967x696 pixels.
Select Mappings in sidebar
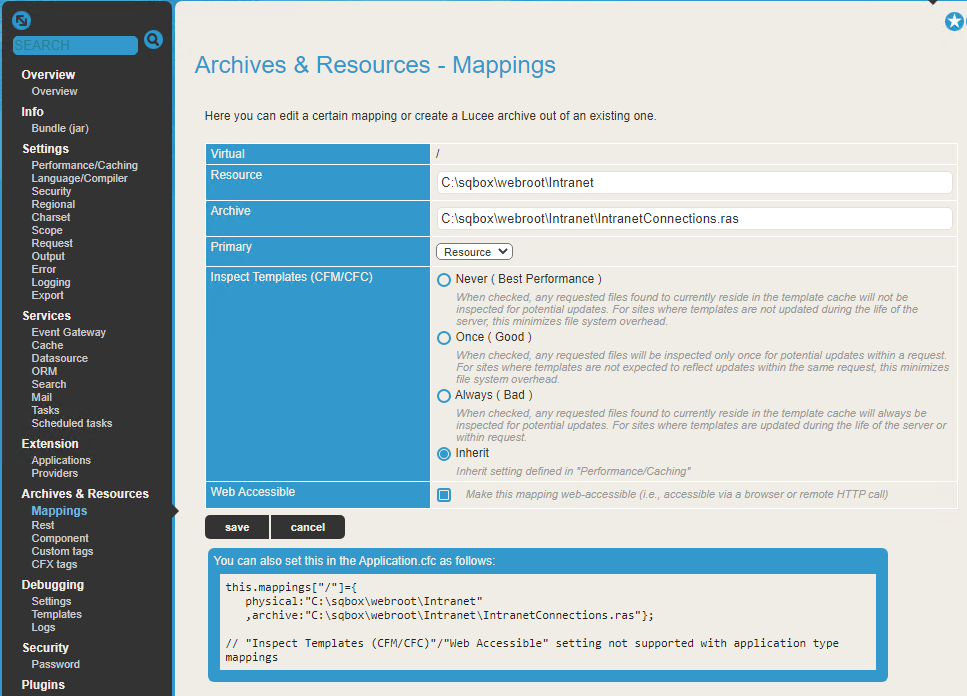59,511
